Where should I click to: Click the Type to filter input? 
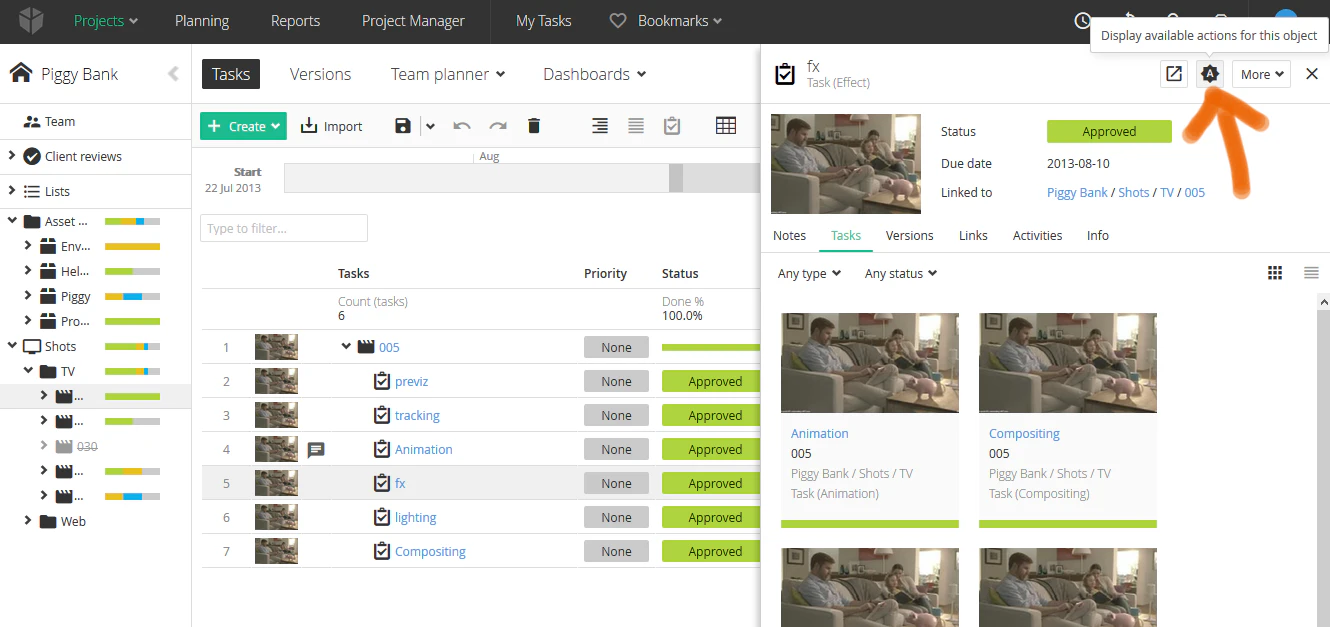(x=284, y=228)
